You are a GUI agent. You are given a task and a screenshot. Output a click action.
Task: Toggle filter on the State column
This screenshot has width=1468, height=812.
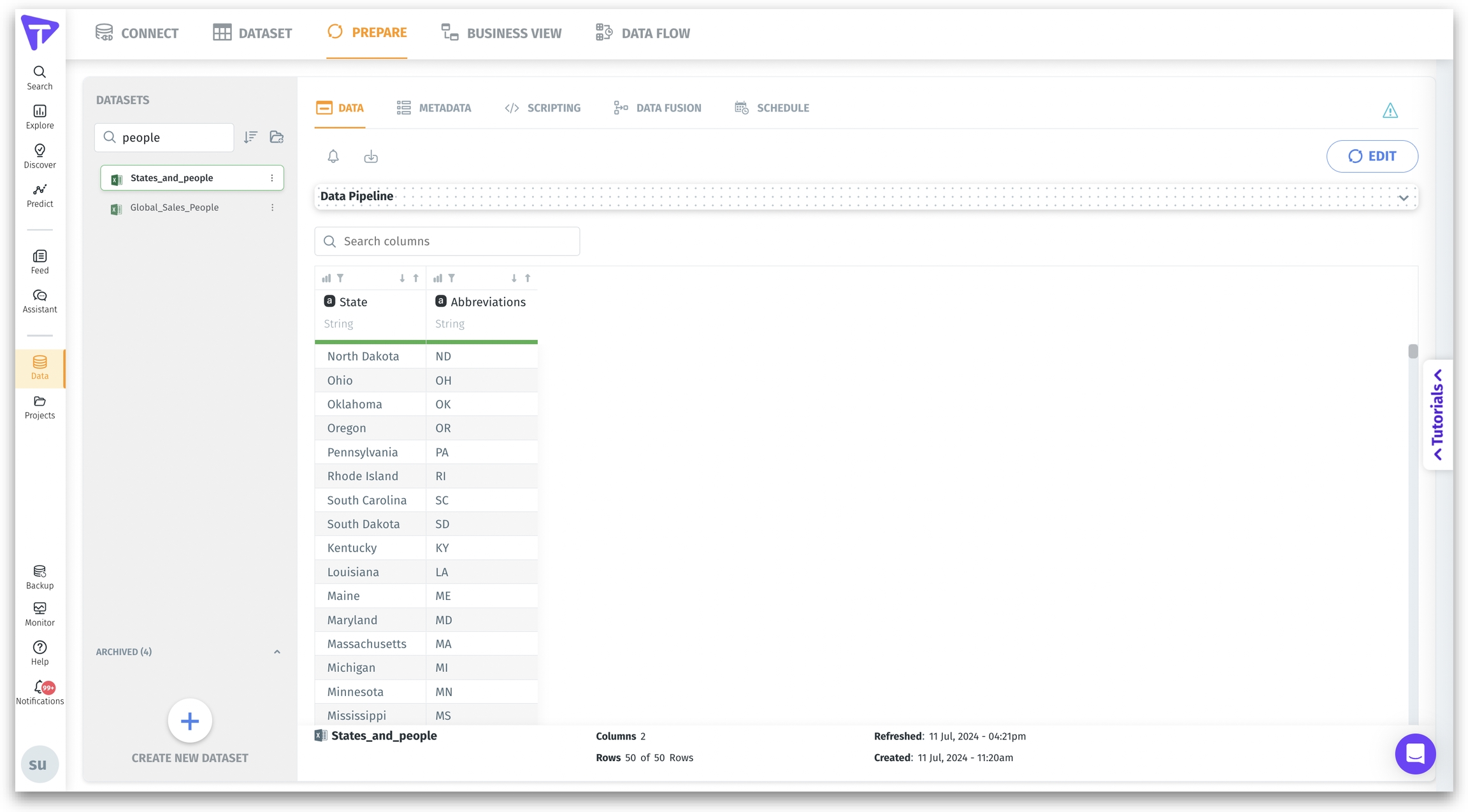click(x=341, y=278)
